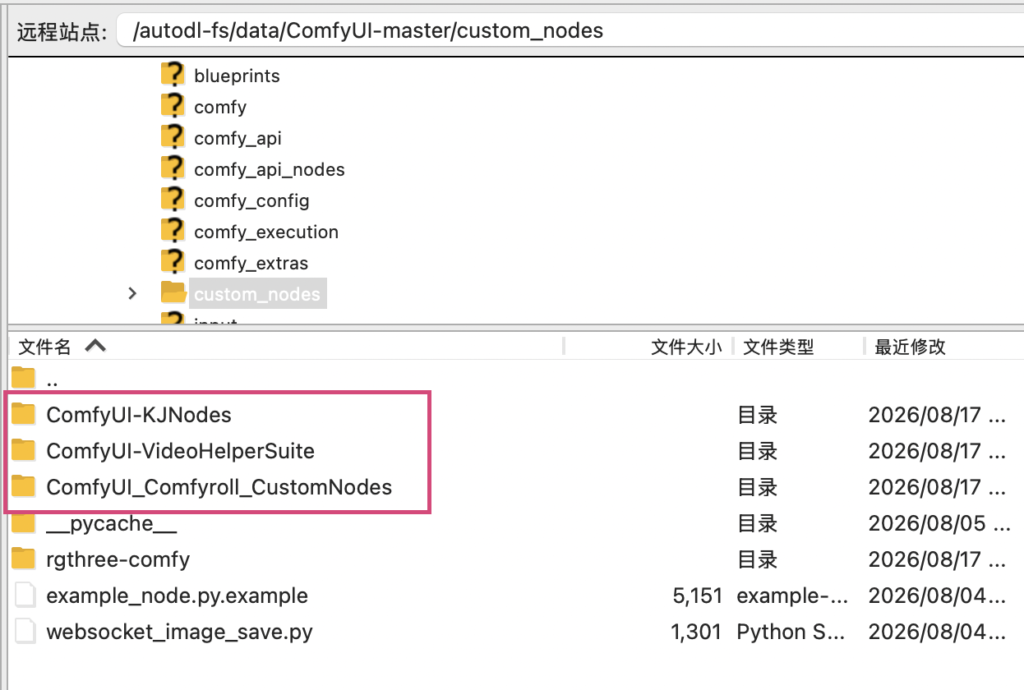Click the example_node.py.example file icon
1024x690 pixels.
[25, 595]
